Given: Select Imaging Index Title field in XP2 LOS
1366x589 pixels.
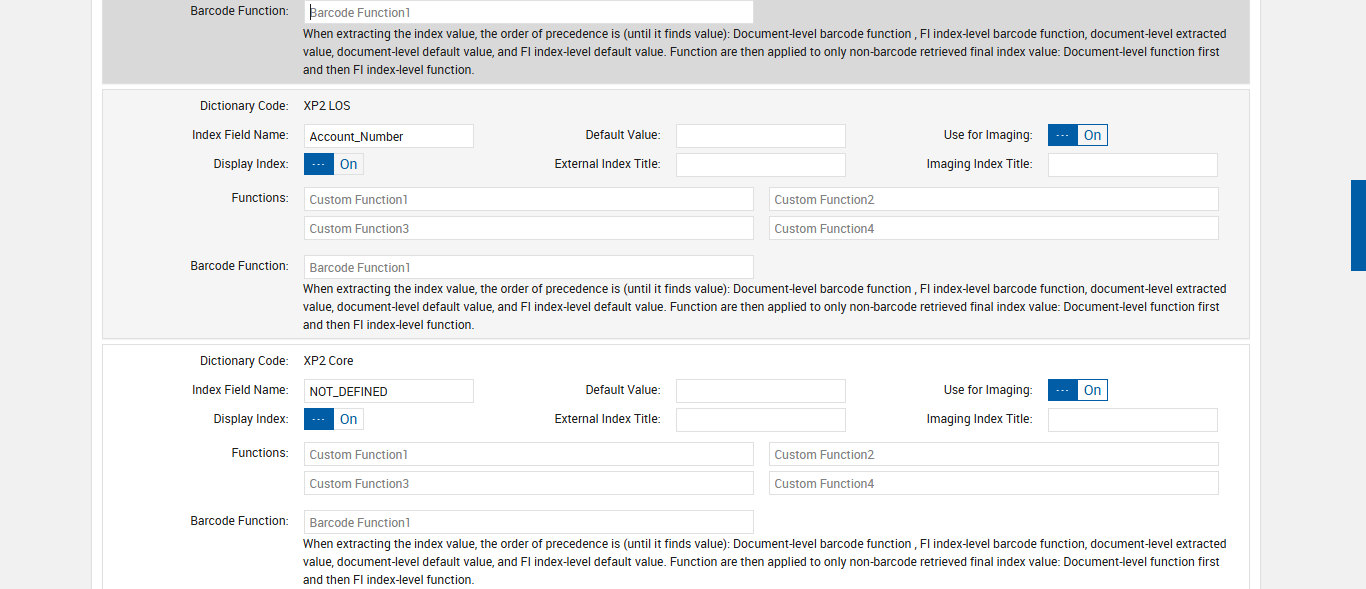Looking at the screenshot, I should [x=1132, y=165].
